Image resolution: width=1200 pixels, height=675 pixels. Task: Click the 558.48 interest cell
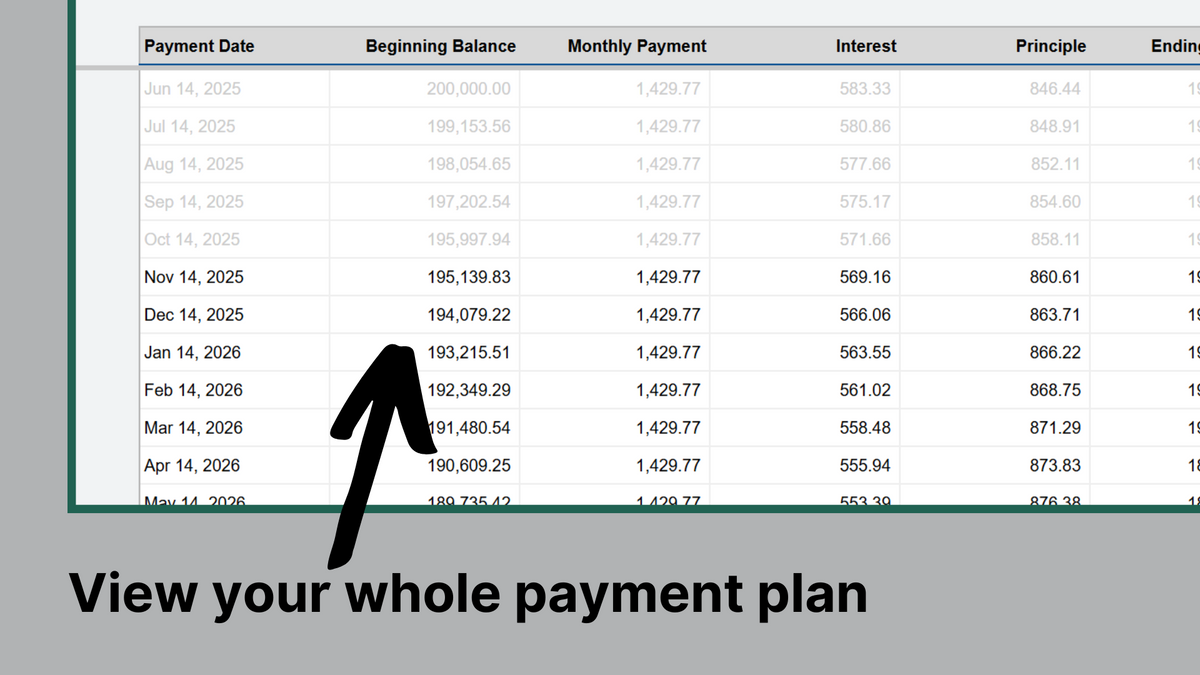pos(805,428)
